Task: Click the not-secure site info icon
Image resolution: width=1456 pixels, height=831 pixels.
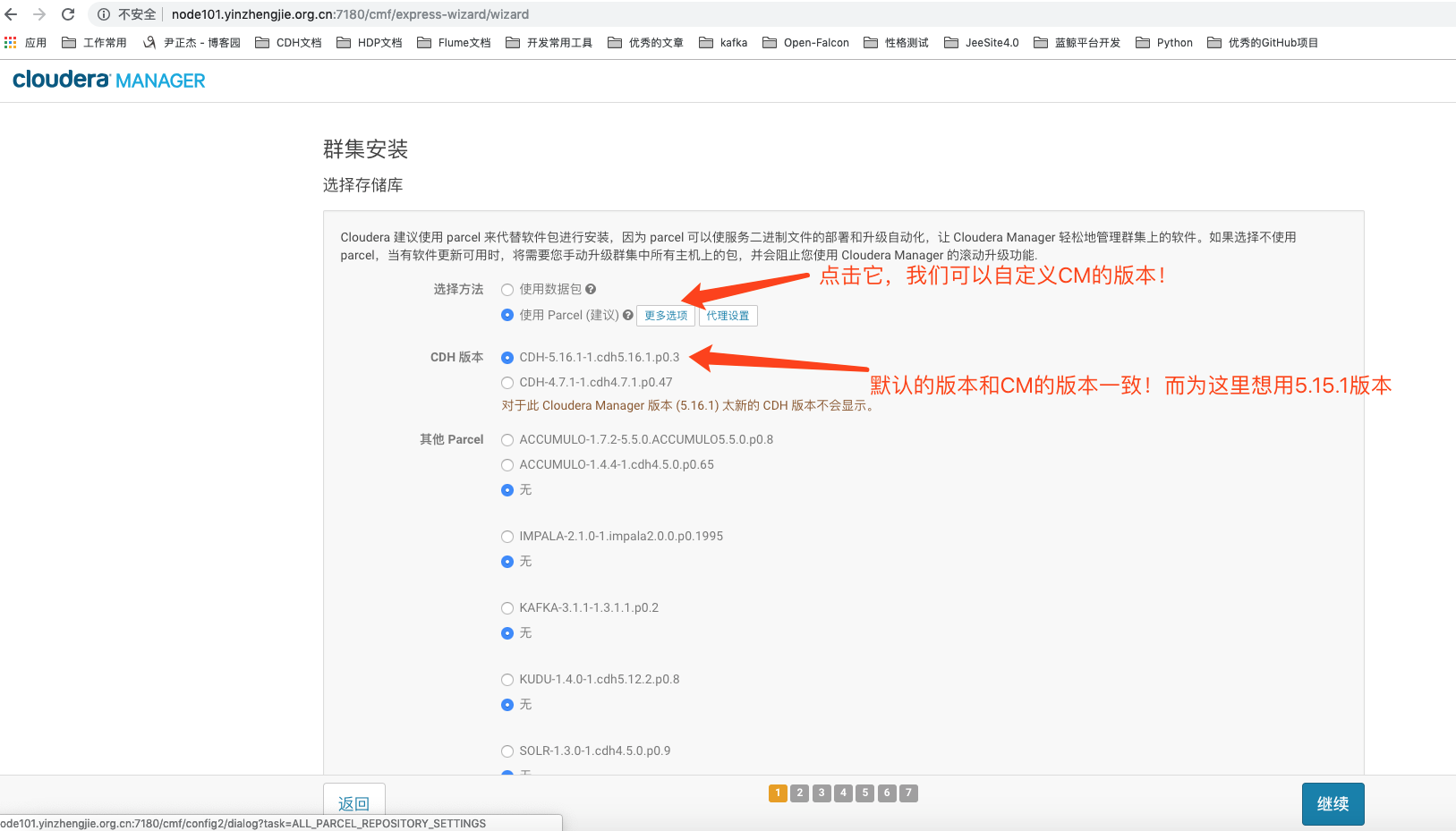Action: (104, 14)
